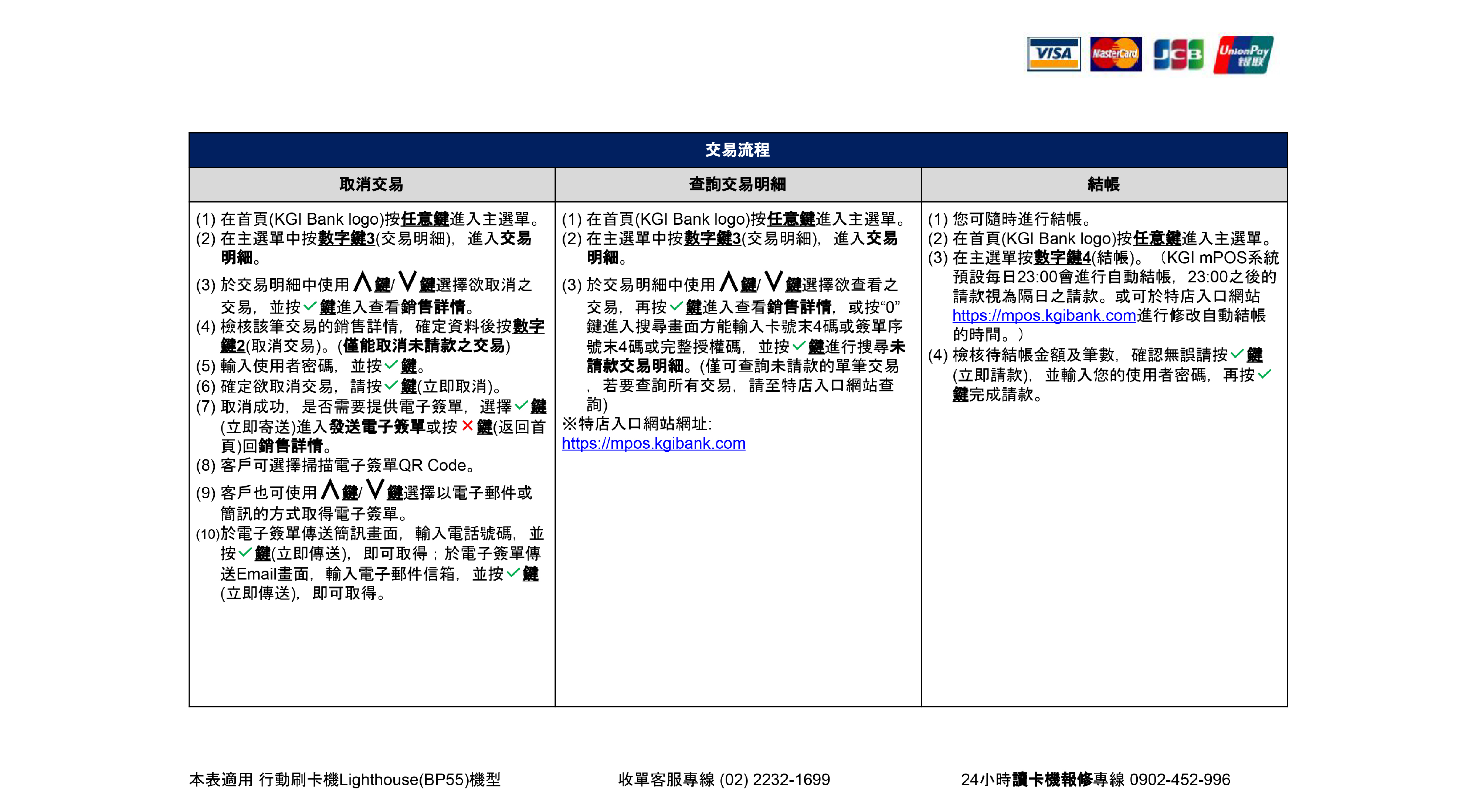1479x812 pixels.
Task: Click the 行動刷卡機Lighthouse(BP55)機型 footer text
Action: (x=380, y=779)
